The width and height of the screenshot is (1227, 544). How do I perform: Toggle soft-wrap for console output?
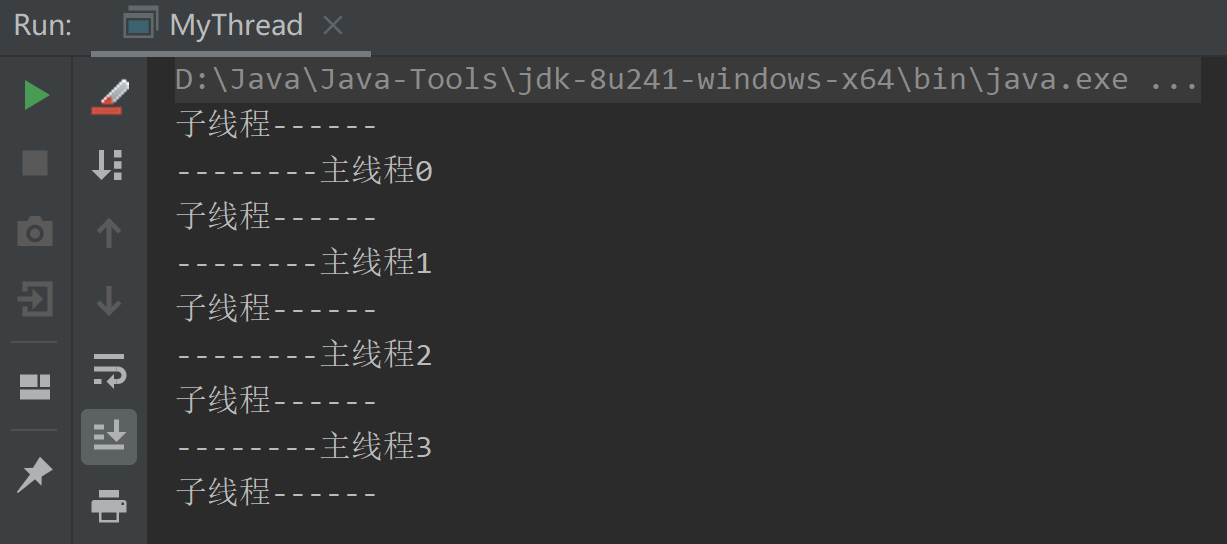pyautogui.click(x=108, y=368)
